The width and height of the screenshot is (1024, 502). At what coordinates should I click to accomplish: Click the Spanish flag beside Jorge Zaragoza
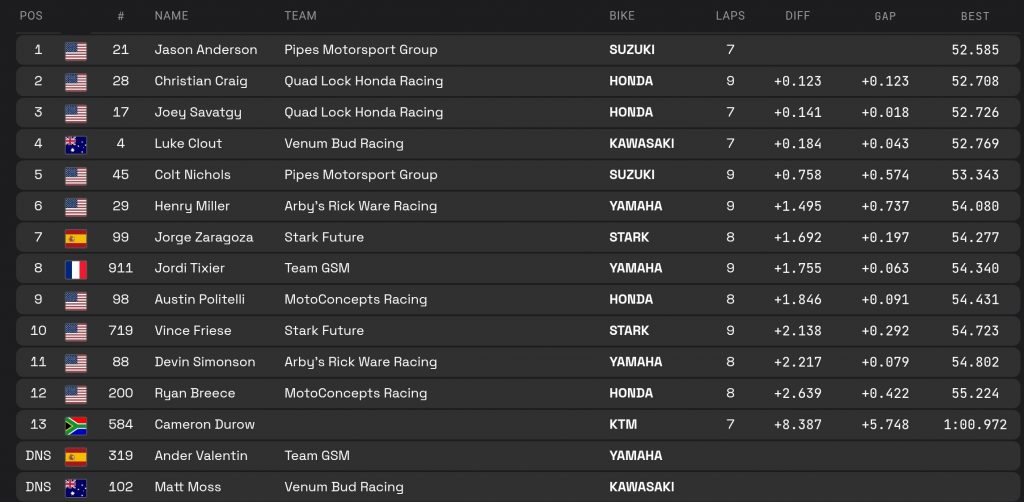tap(76, 238)
